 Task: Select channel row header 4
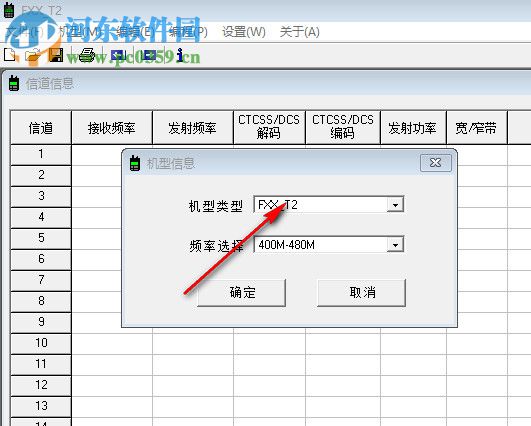[41, 217]
